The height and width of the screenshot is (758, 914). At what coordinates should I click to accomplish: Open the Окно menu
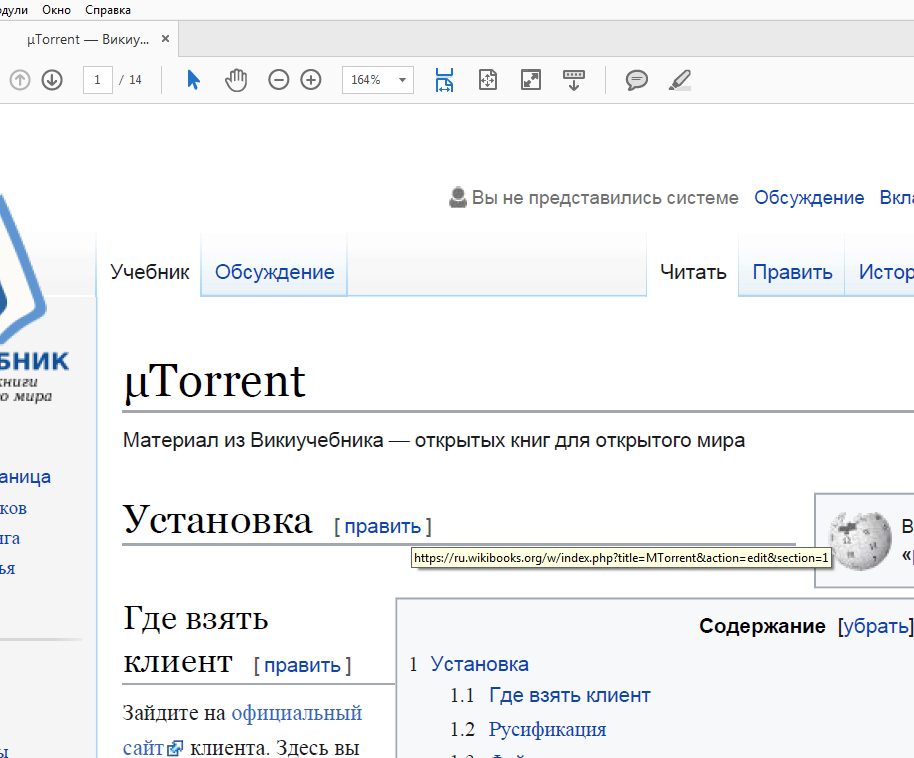57,10
